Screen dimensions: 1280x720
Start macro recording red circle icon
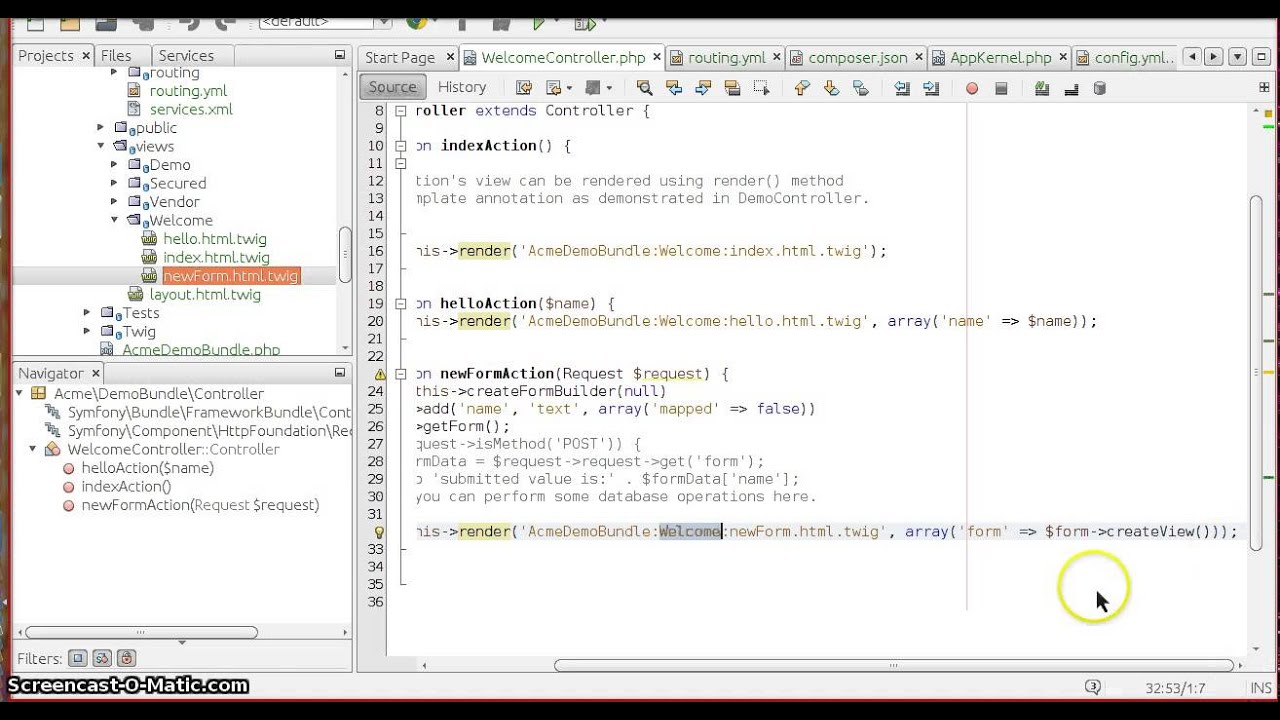click(x=972, y=88)
